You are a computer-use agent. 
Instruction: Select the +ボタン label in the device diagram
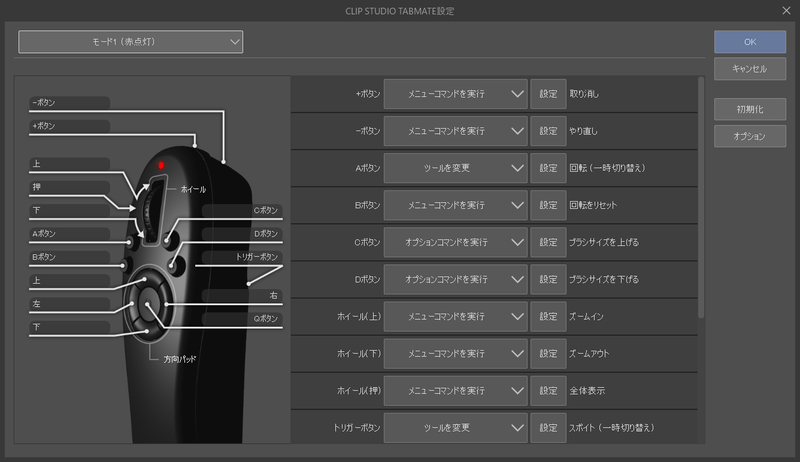click(x=69, y=126)
